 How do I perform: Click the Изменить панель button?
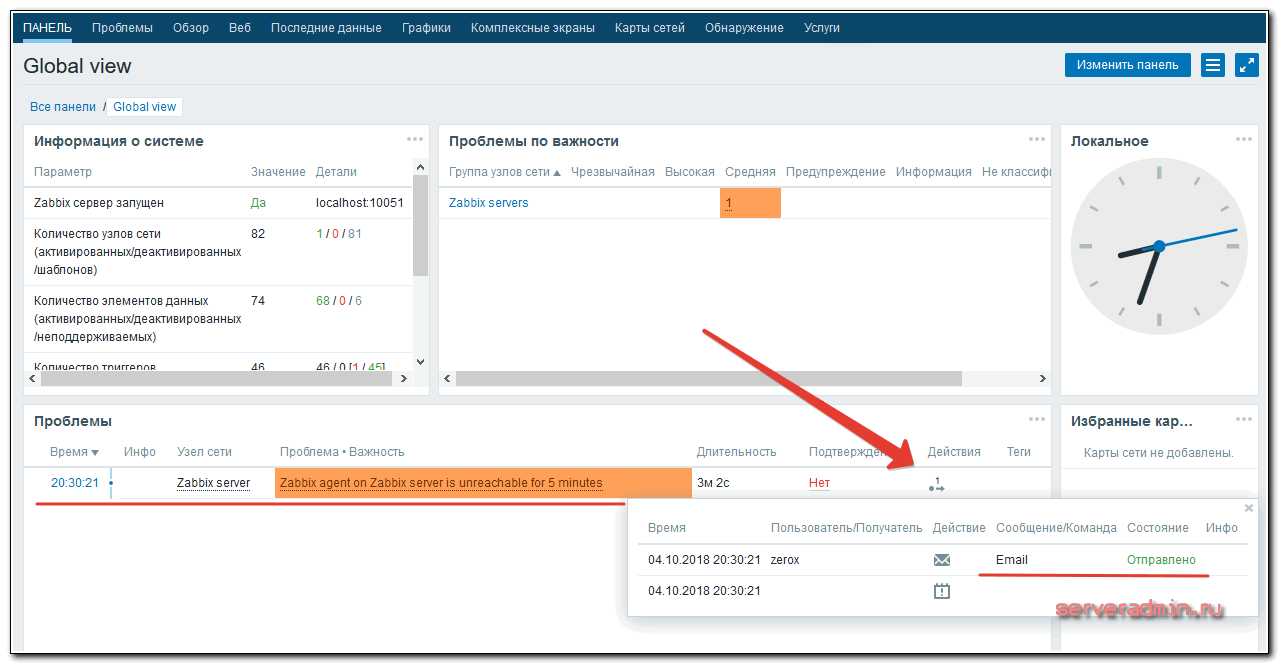pyautogui.click(x=1127, y=65)
